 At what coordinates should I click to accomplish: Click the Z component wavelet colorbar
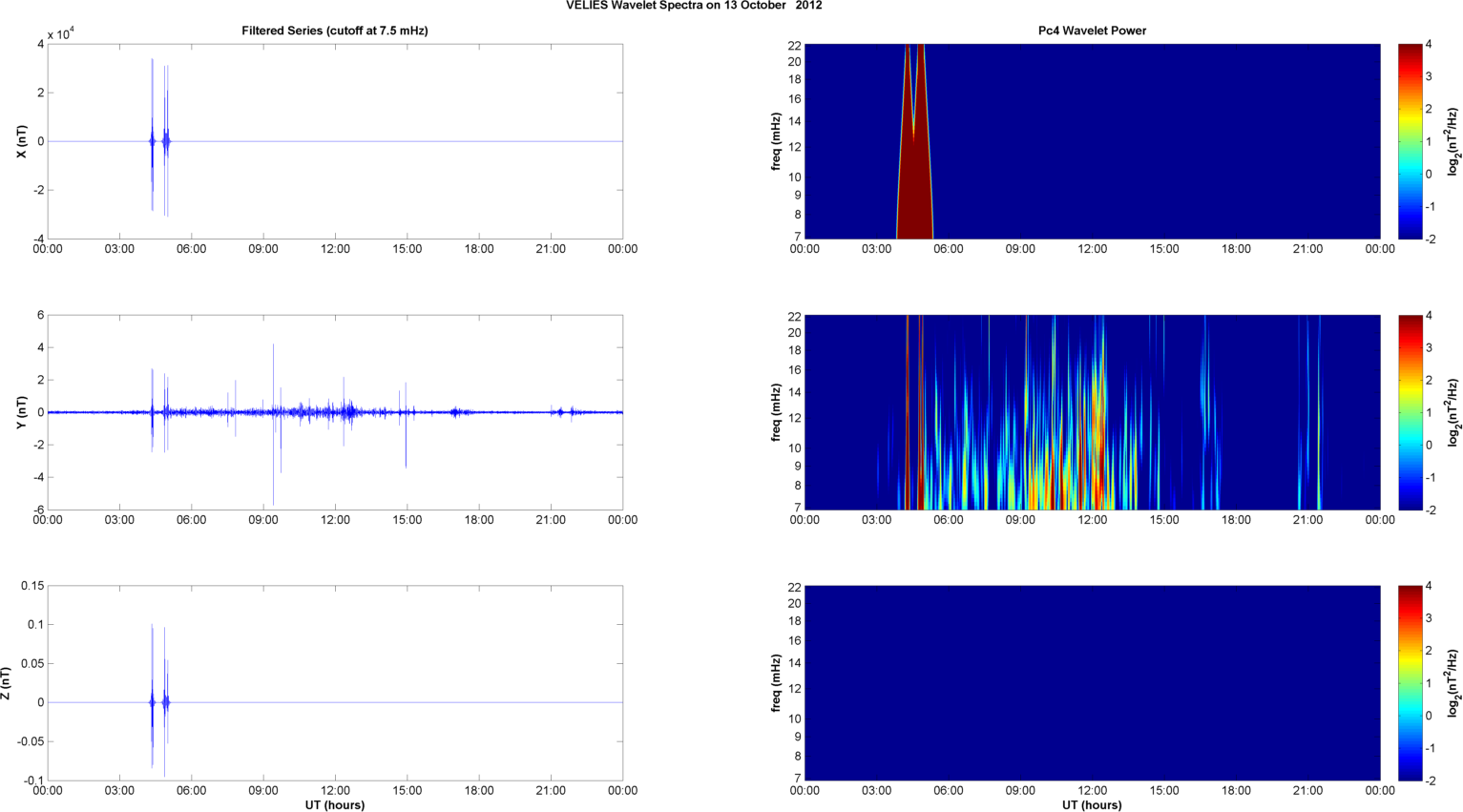(1411, 683)
